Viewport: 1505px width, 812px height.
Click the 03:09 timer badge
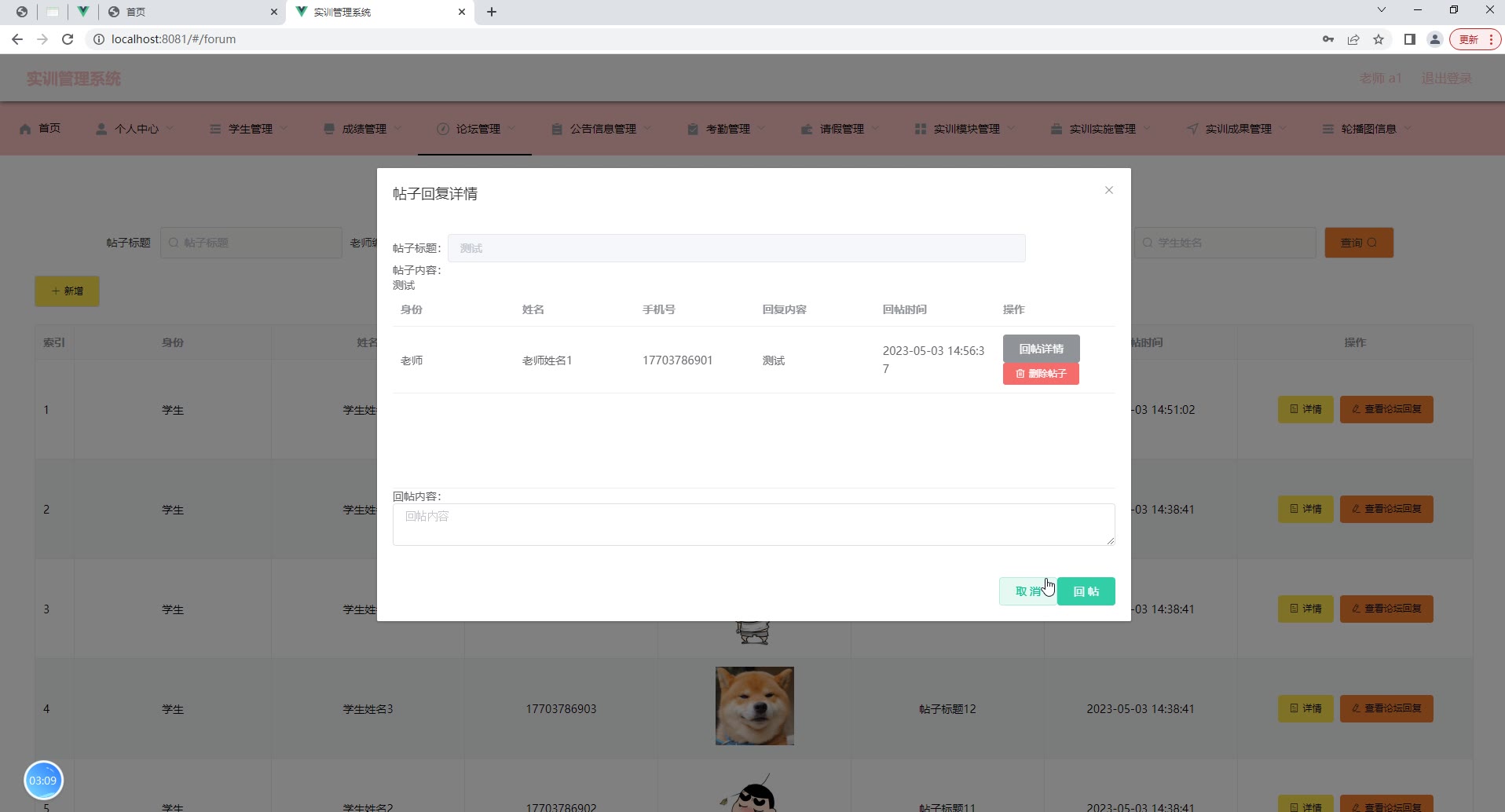[x=43, y=781]
